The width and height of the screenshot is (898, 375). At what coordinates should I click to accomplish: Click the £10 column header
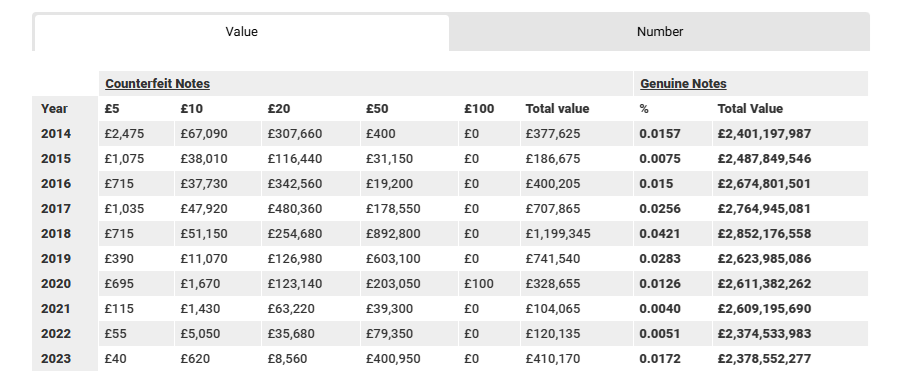click(x=191, y=109)
